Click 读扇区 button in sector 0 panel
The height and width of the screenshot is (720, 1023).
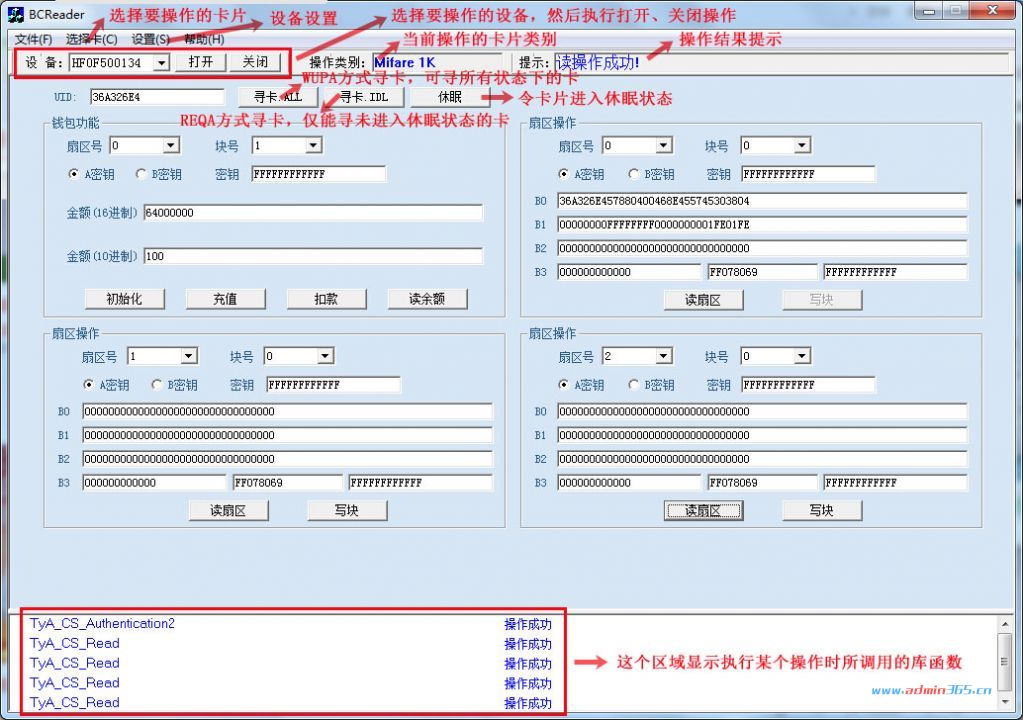(703, 299)
